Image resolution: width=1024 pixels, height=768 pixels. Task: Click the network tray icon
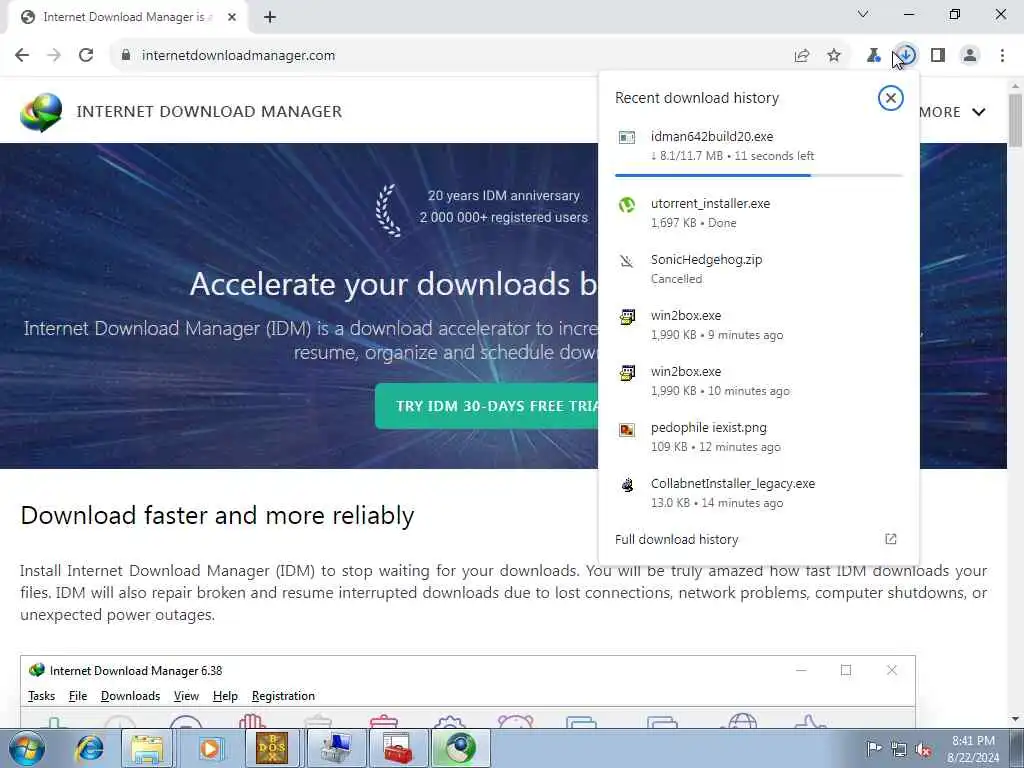click(899, 750)
